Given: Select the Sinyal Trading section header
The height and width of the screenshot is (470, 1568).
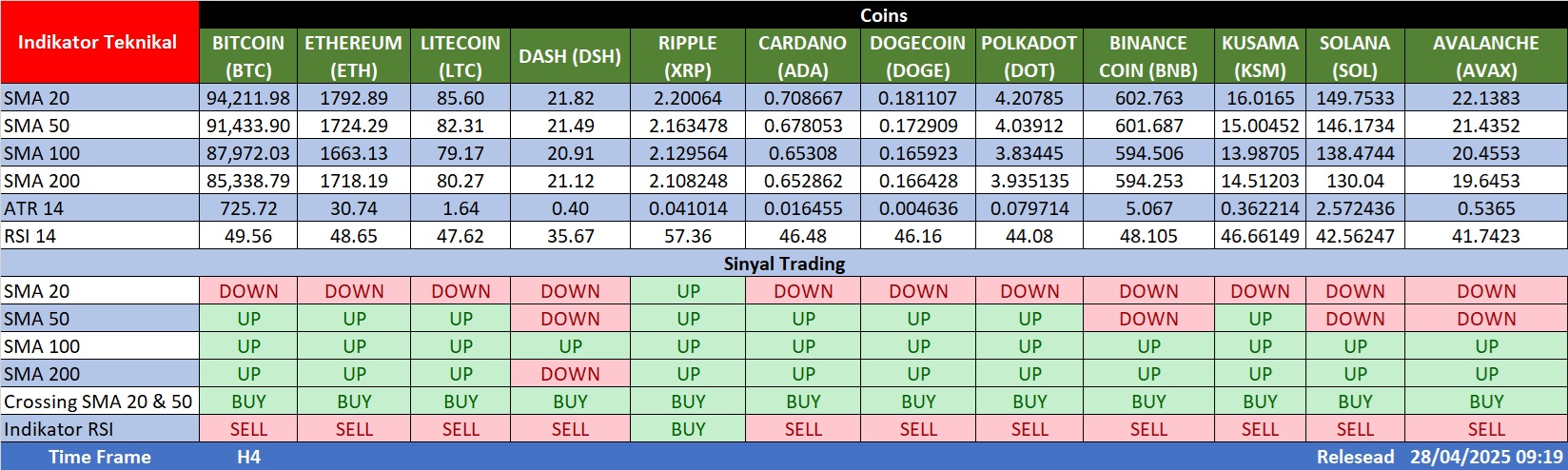Looking at the screenshot, I should tap(784, 264).
